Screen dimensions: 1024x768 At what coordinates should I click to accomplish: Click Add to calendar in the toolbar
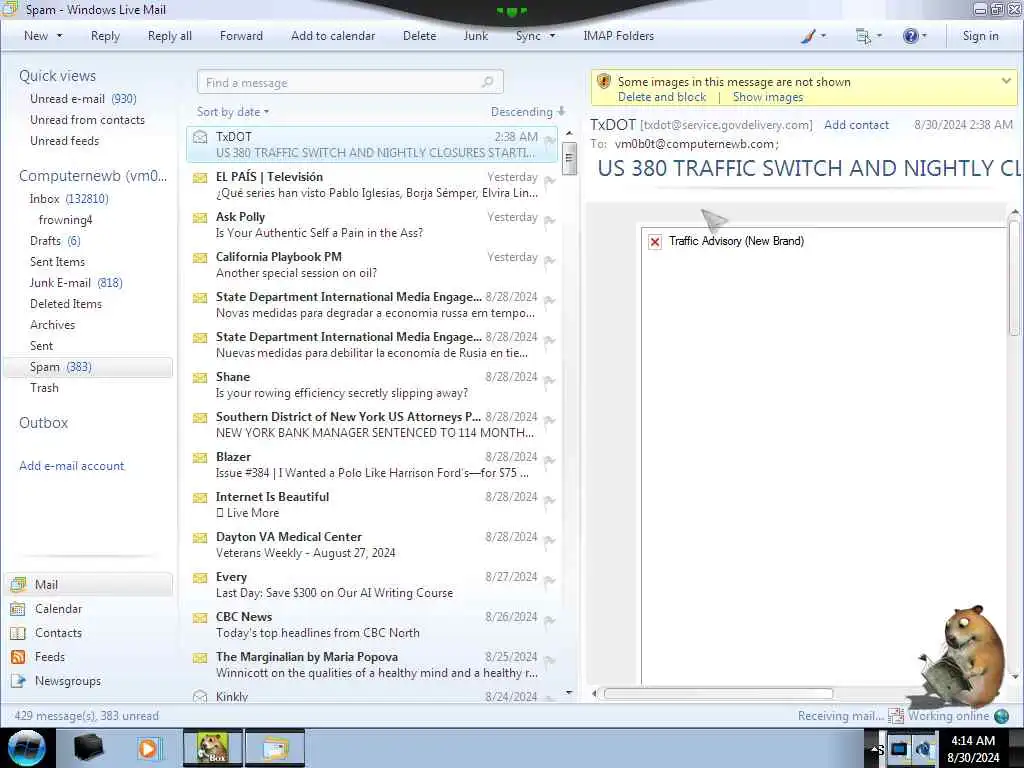pos(333,36)
